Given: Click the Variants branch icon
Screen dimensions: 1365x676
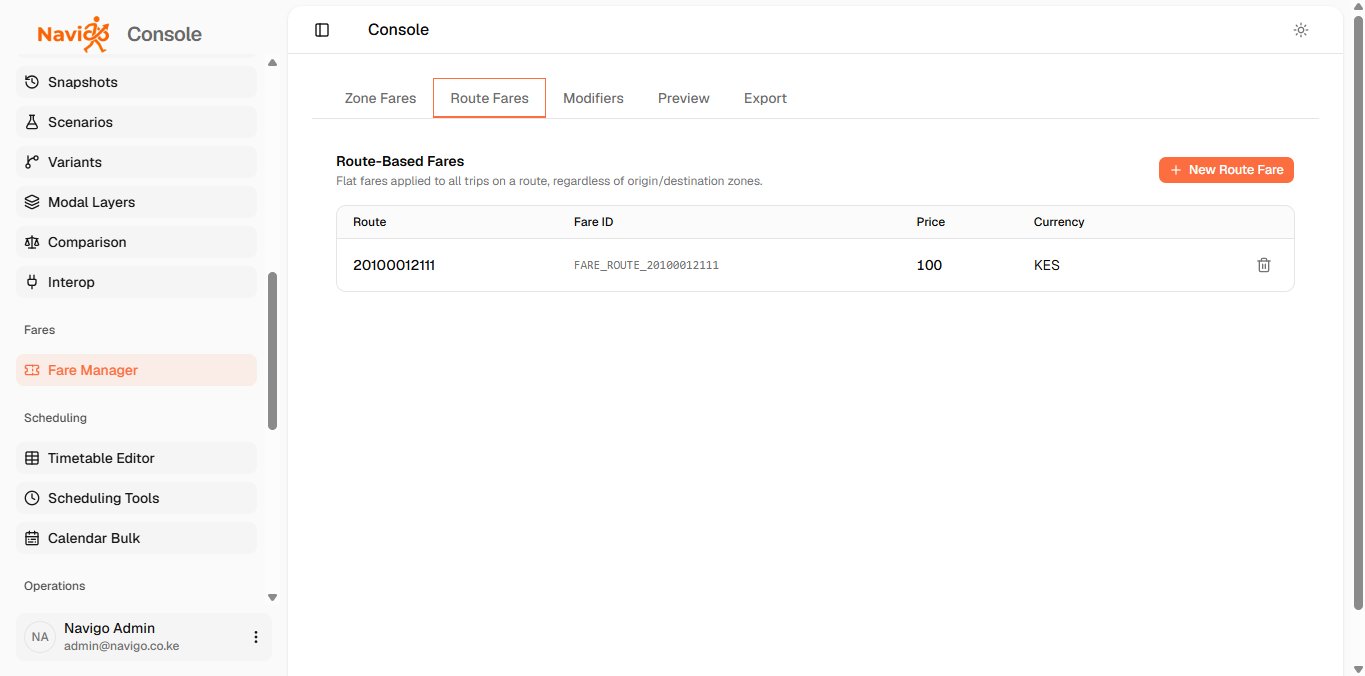Looking at the screenshot, I should coord(32,162).
